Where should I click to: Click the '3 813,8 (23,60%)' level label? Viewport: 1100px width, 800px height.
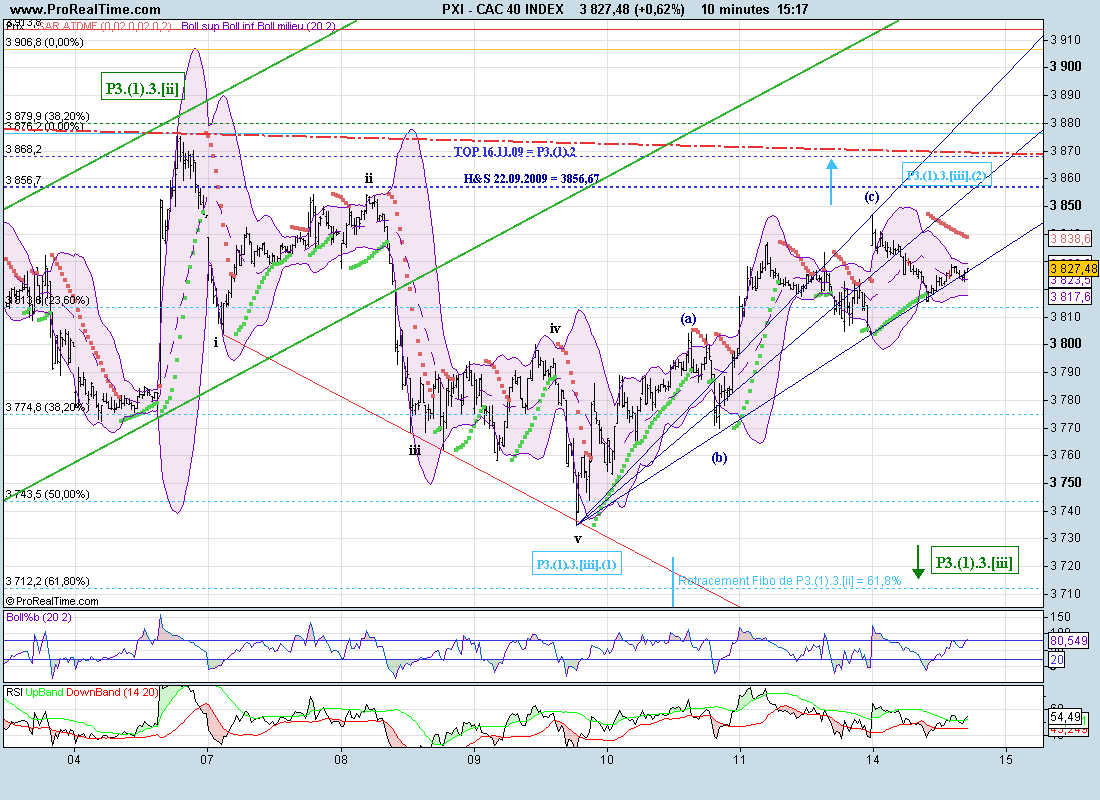pyautogui.click(x=47, y=300)
